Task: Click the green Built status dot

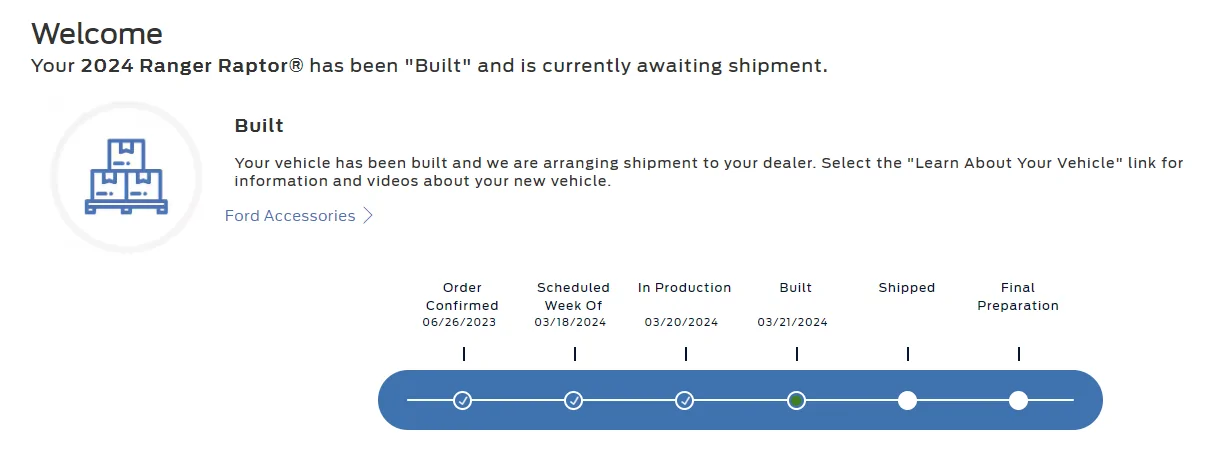Action: tap(796, 400)
